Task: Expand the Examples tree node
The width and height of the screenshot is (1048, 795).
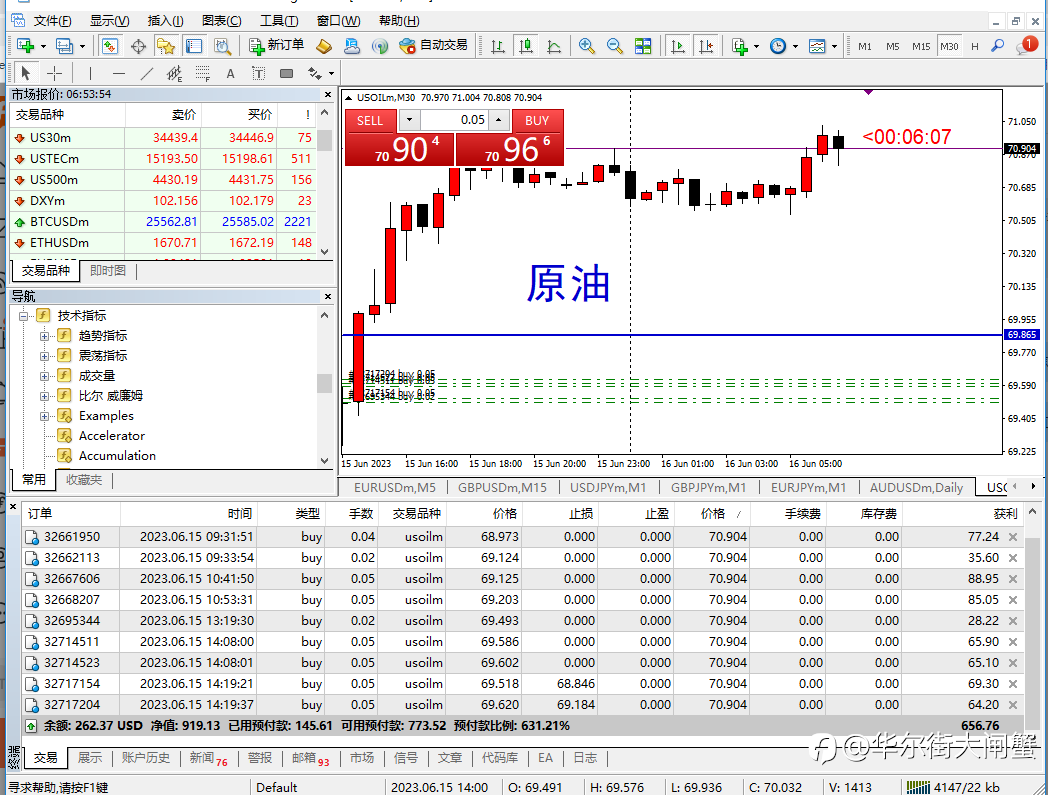Action: [44, 416]
